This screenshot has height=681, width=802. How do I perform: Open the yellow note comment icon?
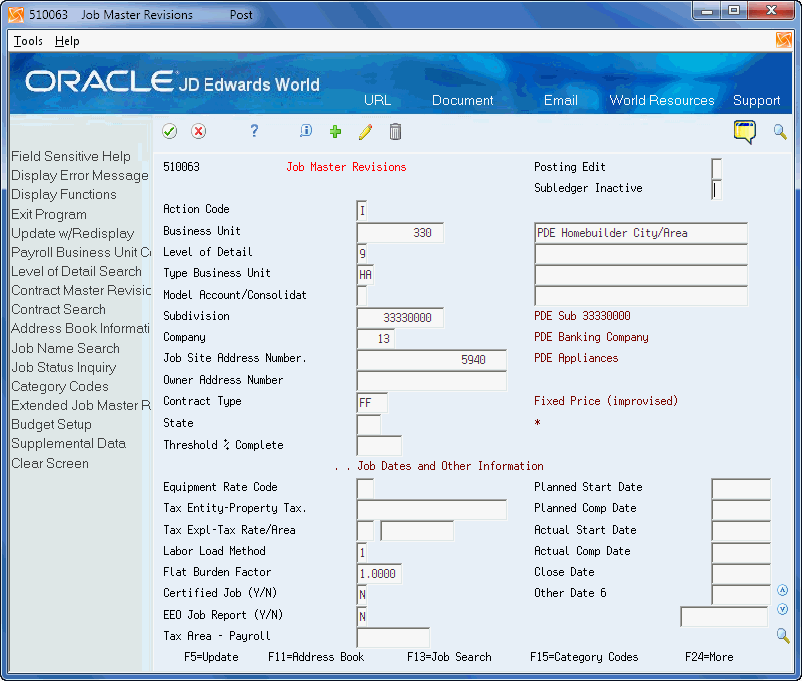point(744,132)
